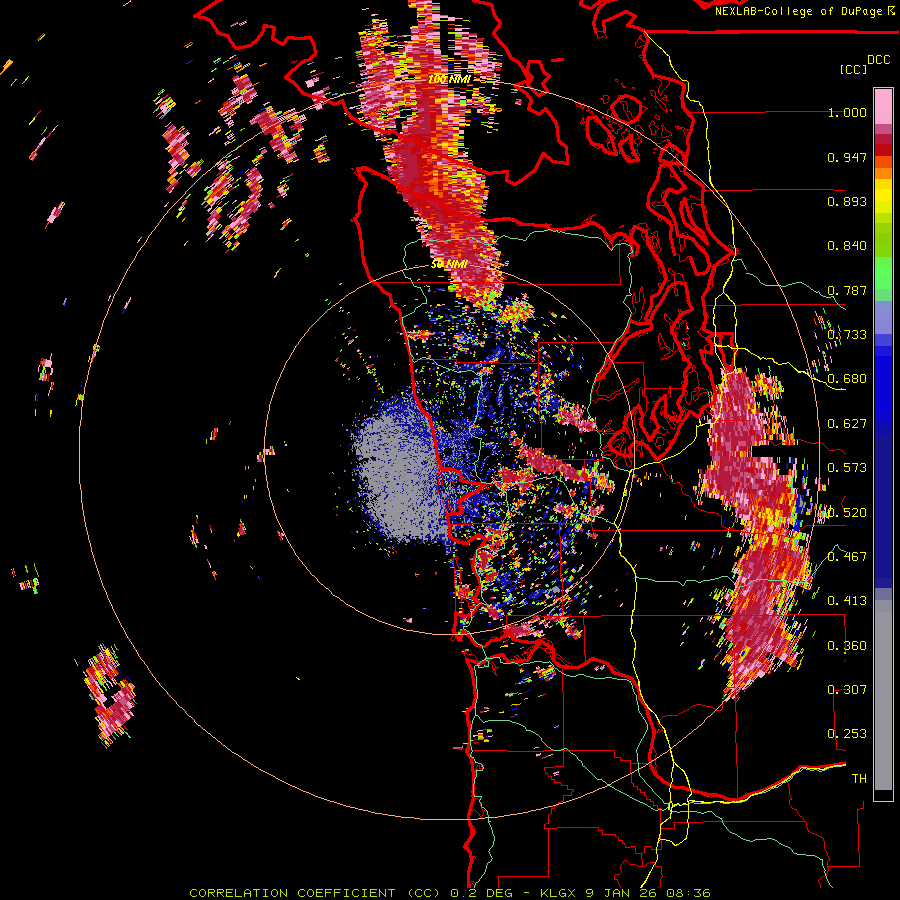Click the 0.787 scale label
Image resolution: width=900 pixels, height=900 pixels.
point(847,290)
